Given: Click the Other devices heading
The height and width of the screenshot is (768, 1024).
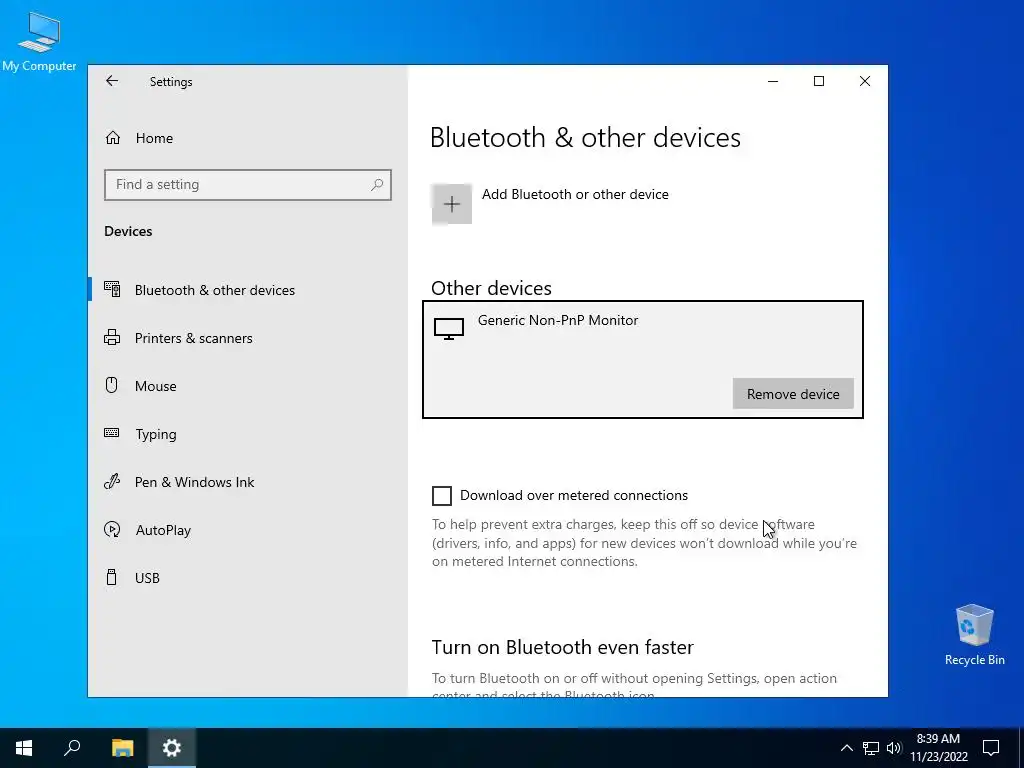Looking at the screenshot, I should [x=491, y=288].
